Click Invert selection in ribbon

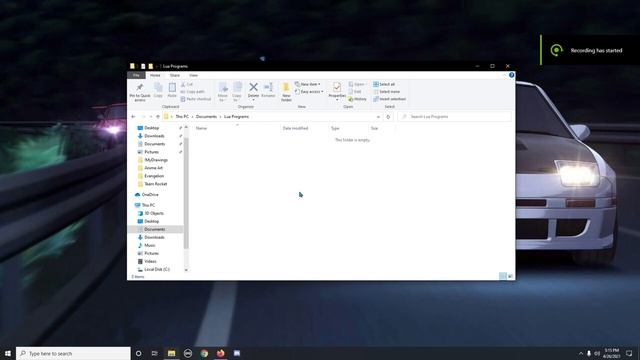pos(389,99)
